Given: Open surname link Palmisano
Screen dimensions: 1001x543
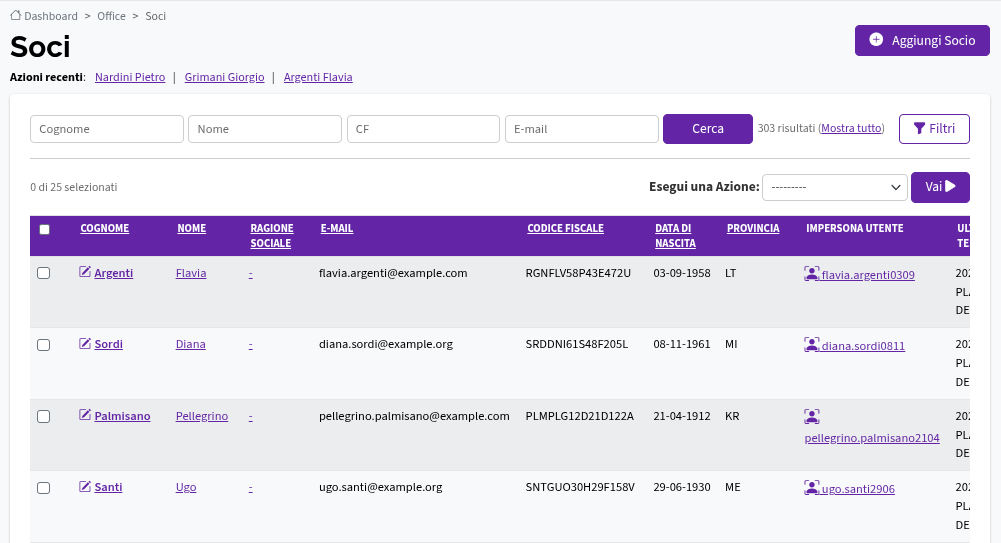Looking at the screenshot, I should (123, 416).
